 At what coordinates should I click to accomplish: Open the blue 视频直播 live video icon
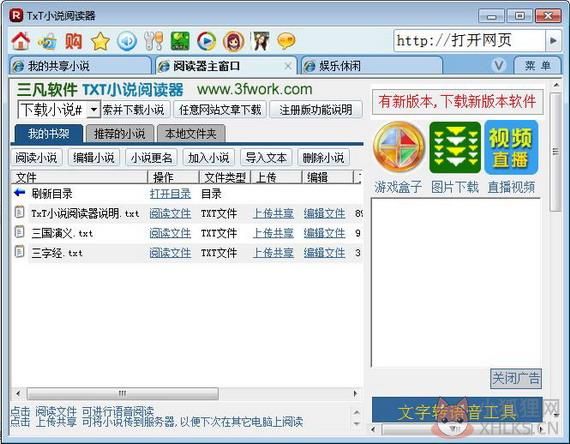click(x=511, y=147)
